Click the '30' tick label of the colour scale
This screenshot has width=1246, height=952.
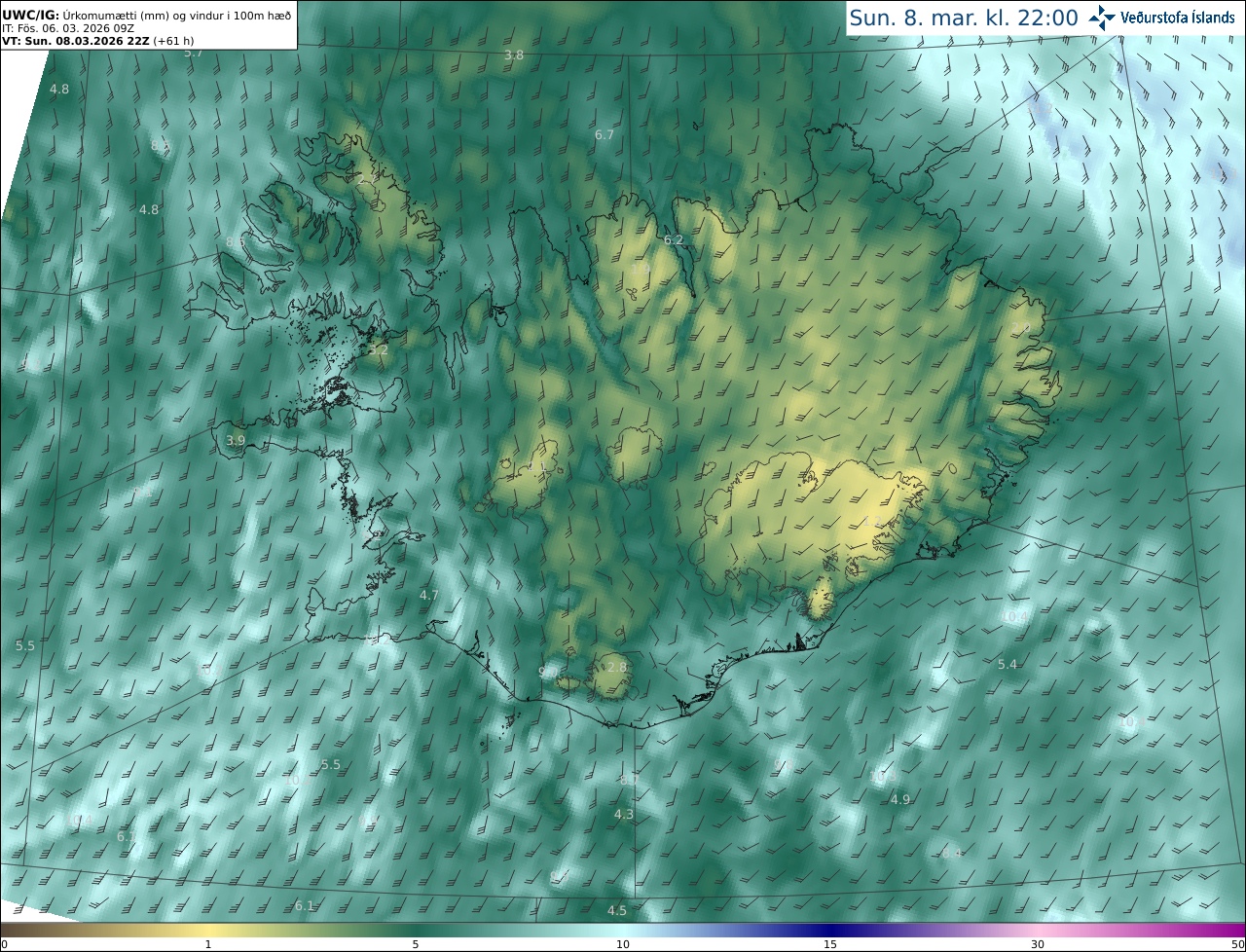(x=1038, y=944)
